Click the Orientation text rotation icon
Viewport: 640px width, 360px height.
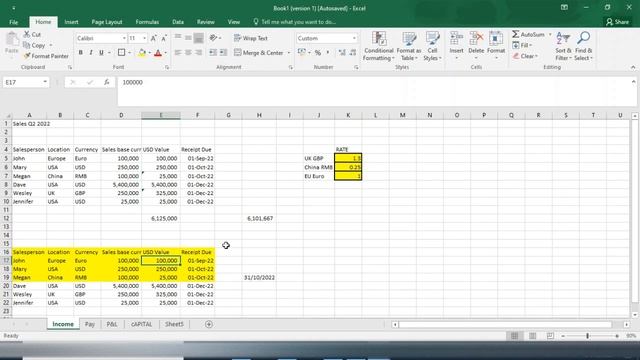pos(213,38)
